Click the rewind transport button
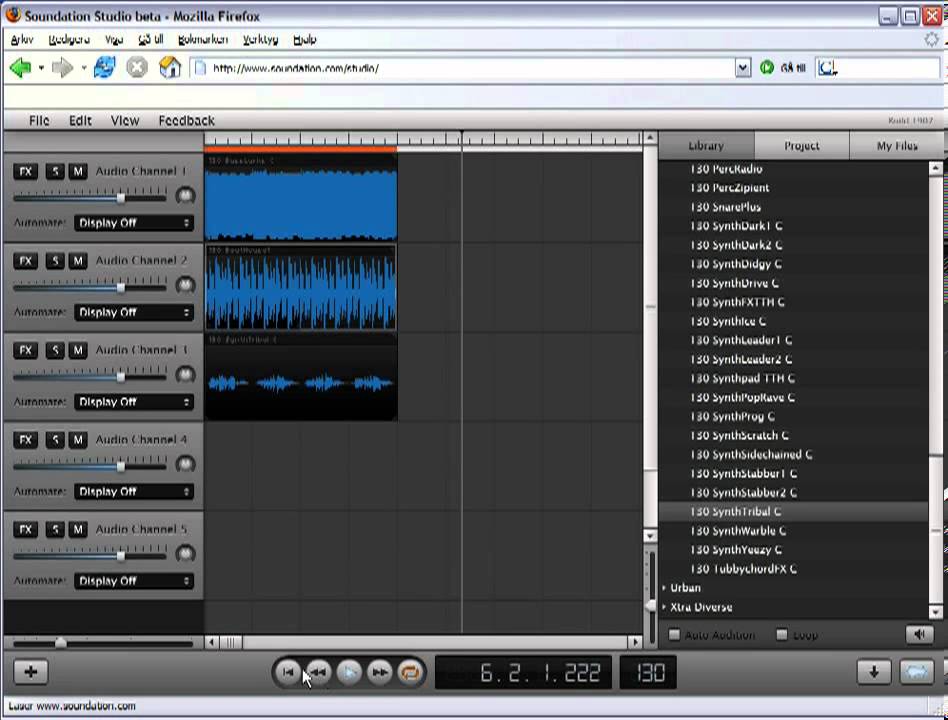Screen dimensions: 948x720 tap(319, 672)
